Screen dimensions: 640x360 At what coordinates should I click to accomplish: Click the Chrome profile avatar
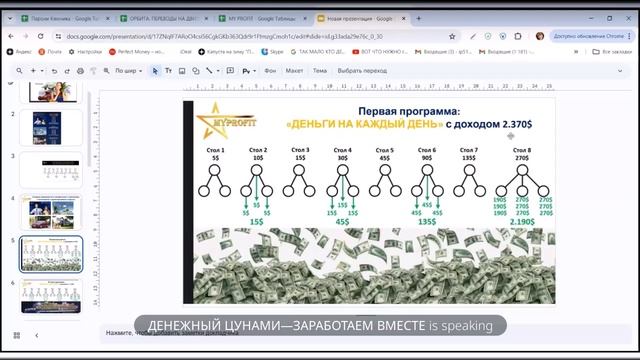coord(540,36)
